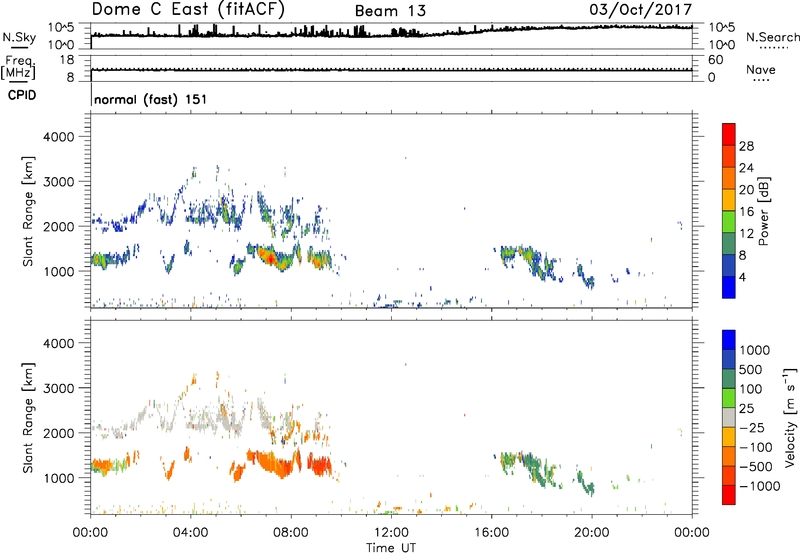Click the "00:00" label at the start of the time axis

(x=90, y=533)
